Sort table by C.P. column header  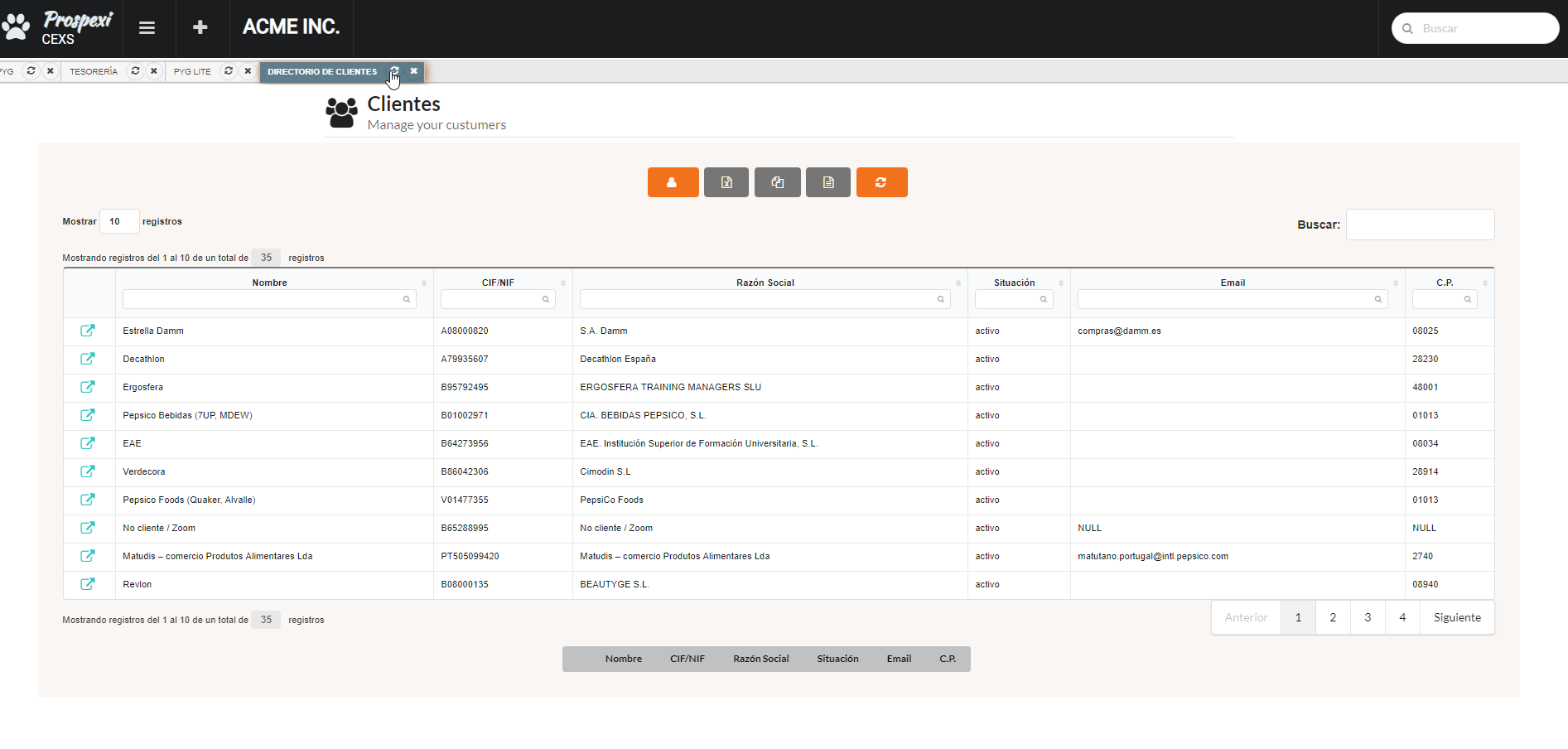coord(1445,283)
